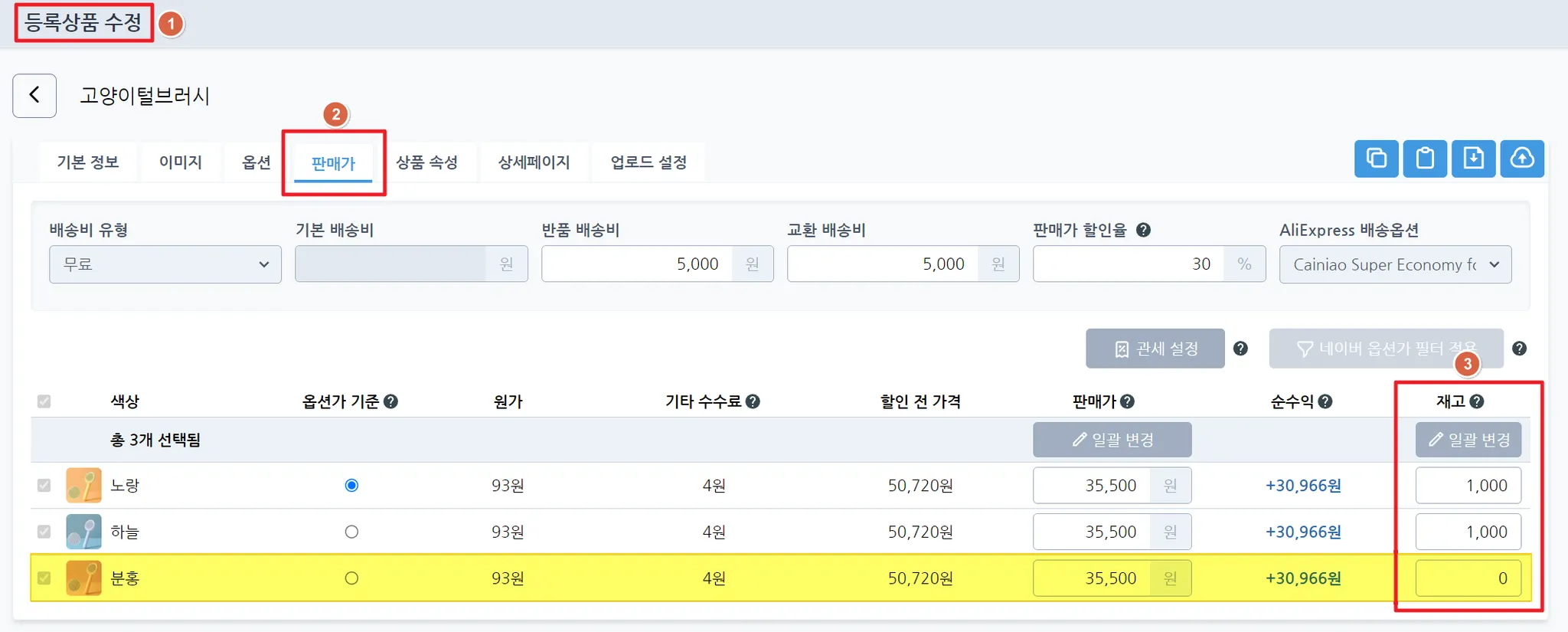
Task: Select 하늘 as option price basis
Action: coord(351,532)
